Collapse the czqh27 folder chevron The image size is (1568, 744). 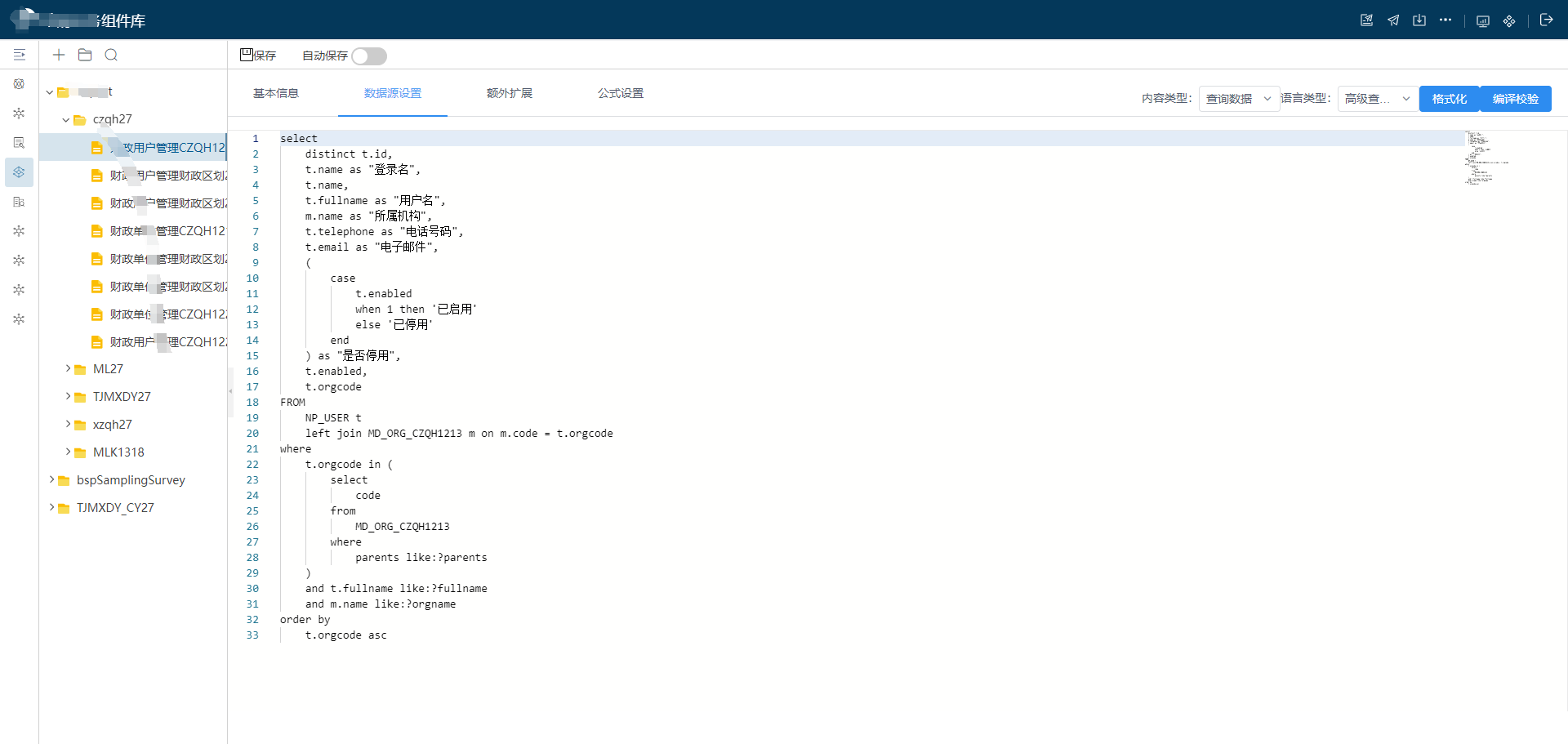coord(66,120)
